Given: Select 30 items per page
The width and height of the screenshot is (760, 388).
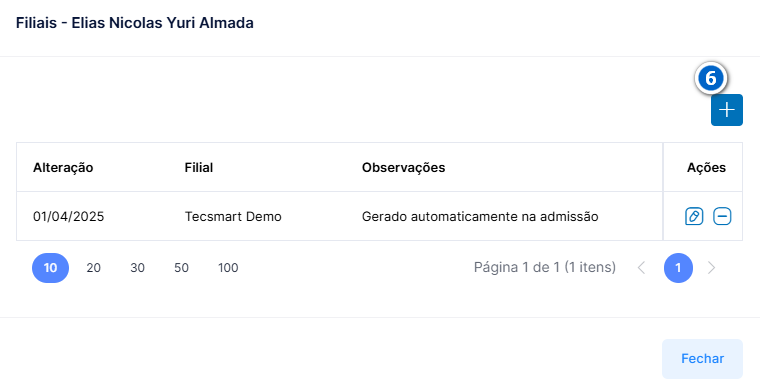Looking at the screenshot, I should (137, 268).
